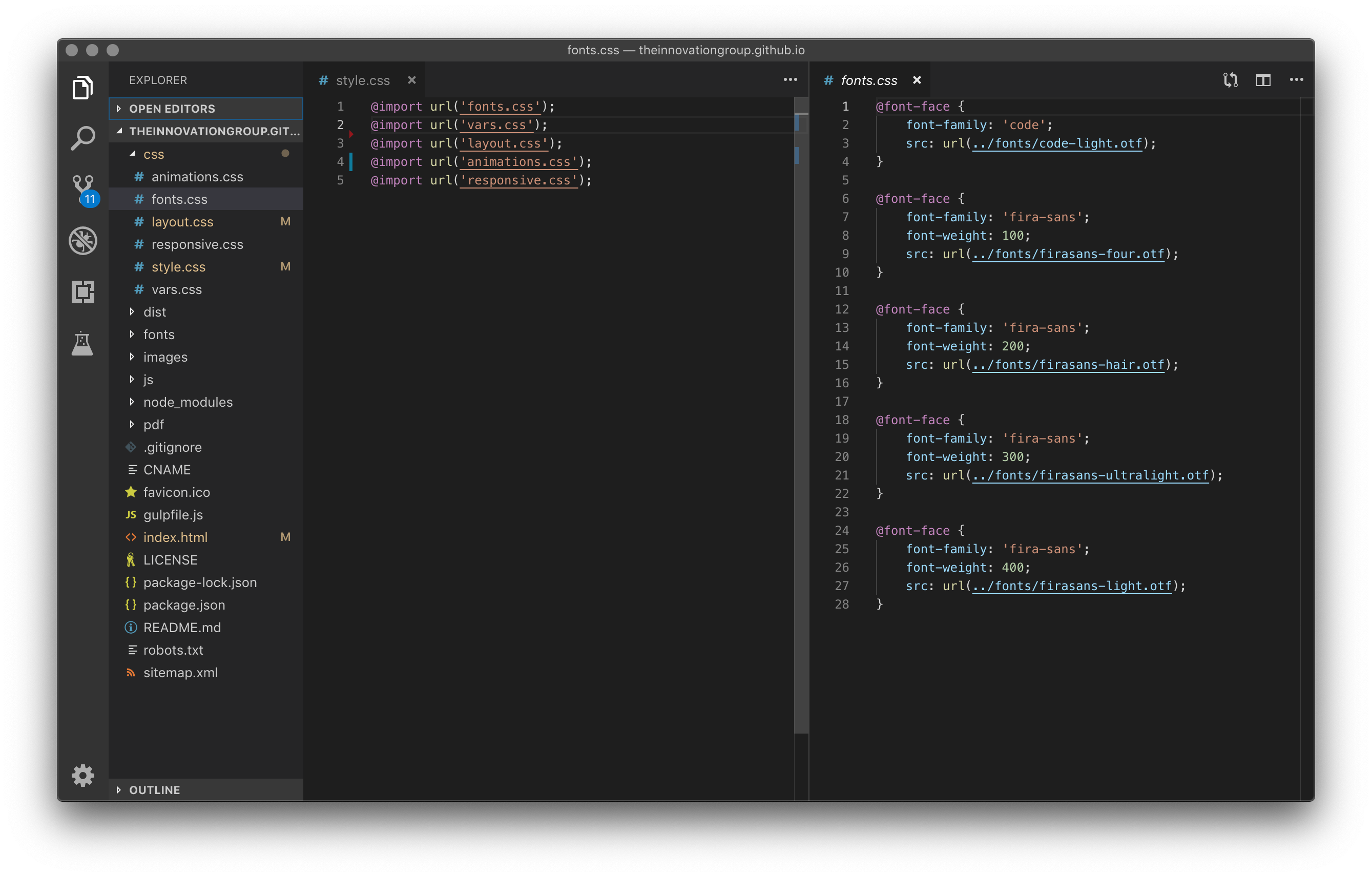Open the Manage gear icon
The image size is (1372, 877).
point(82,775)
